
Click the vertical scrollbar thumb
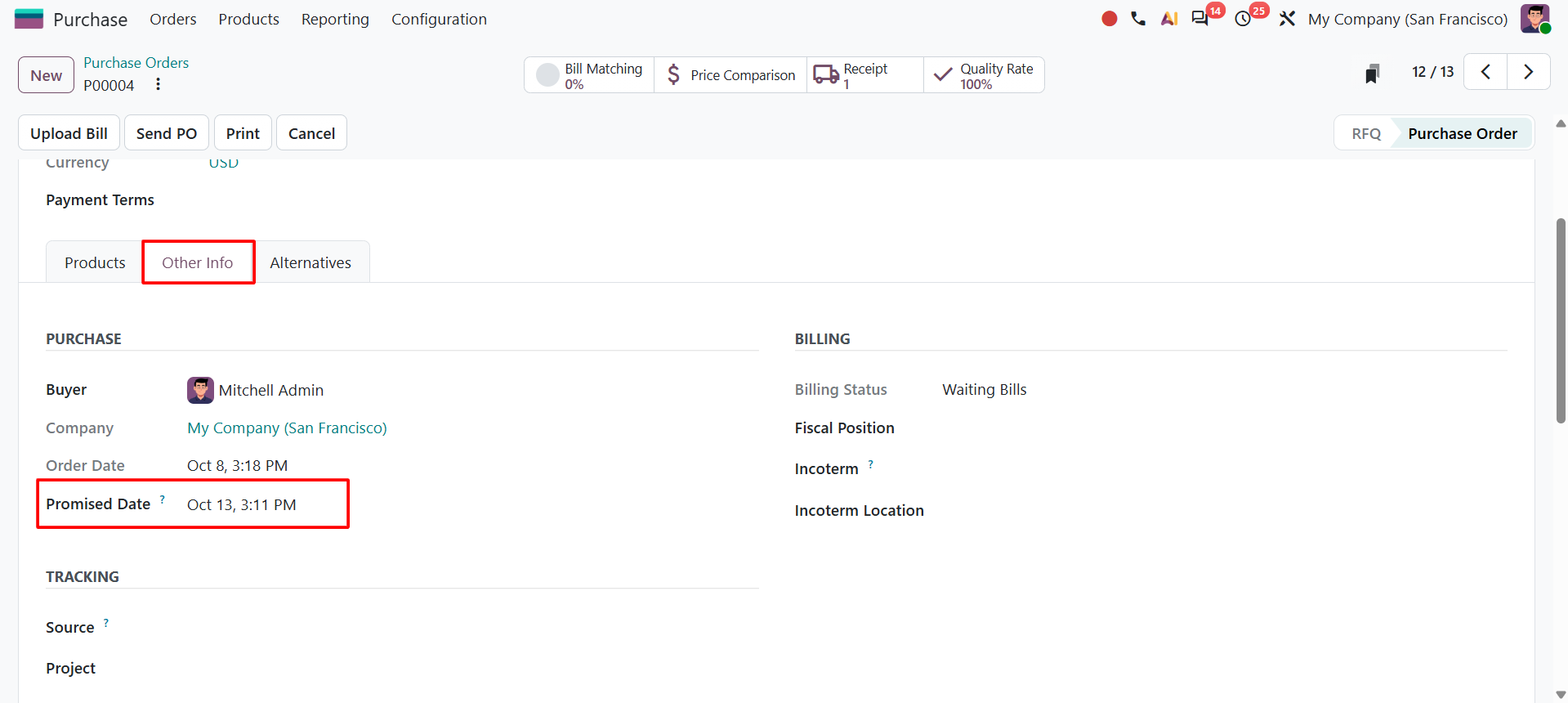point(1561,320)
